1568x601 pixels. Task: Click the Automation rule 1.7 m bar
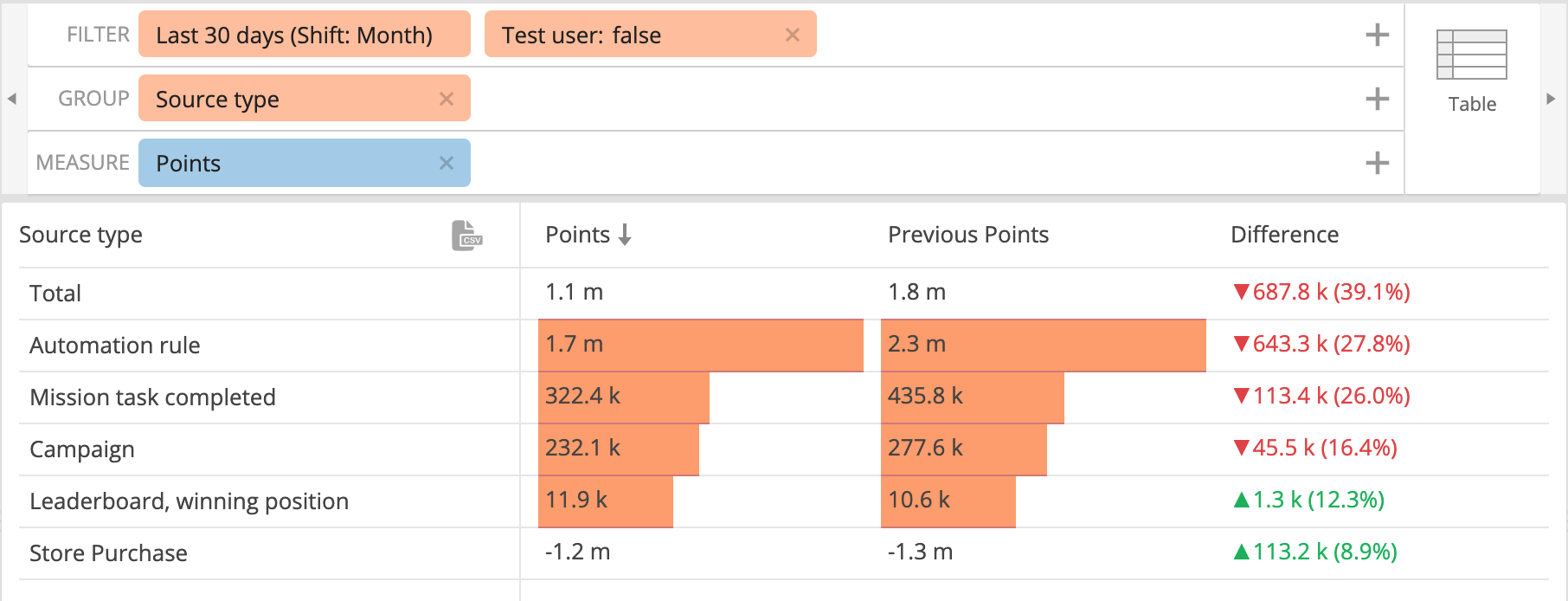(700, 346)
